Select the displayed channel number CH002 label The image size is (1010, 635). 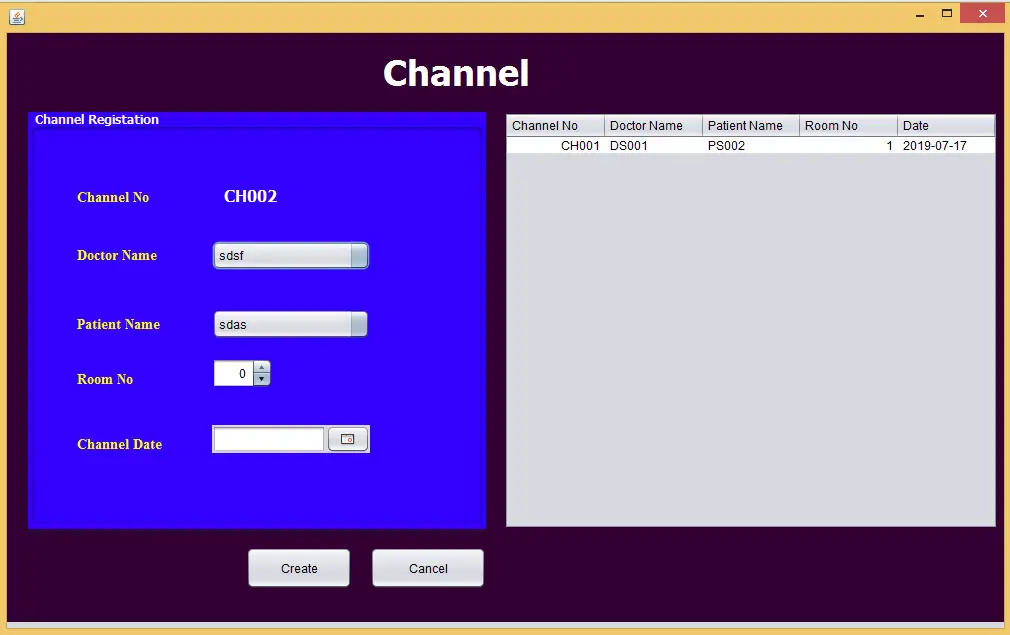(x=250, y=196)
